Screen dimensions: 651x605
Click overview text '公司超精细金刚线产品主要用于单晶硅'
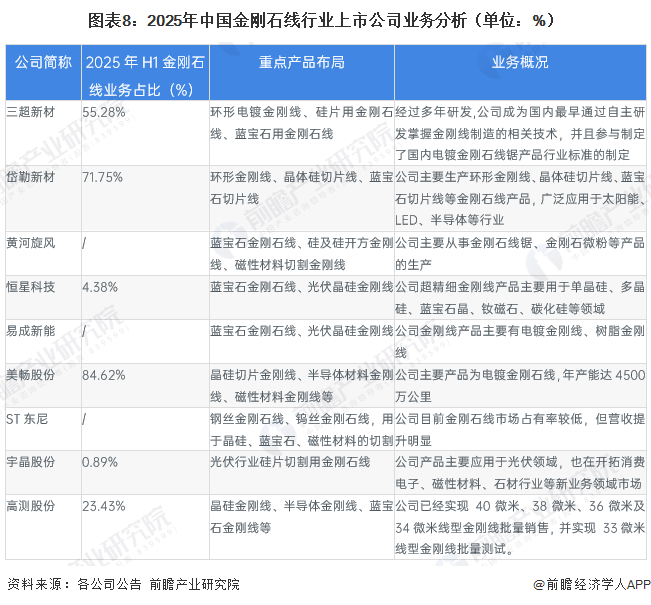[x=504, y=287]
